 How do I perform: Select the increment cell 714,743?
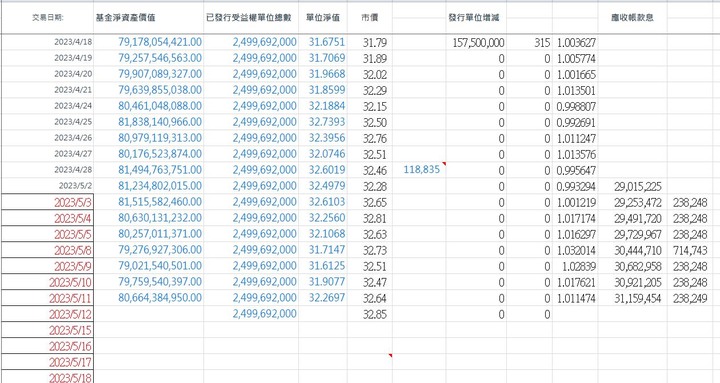690,250
